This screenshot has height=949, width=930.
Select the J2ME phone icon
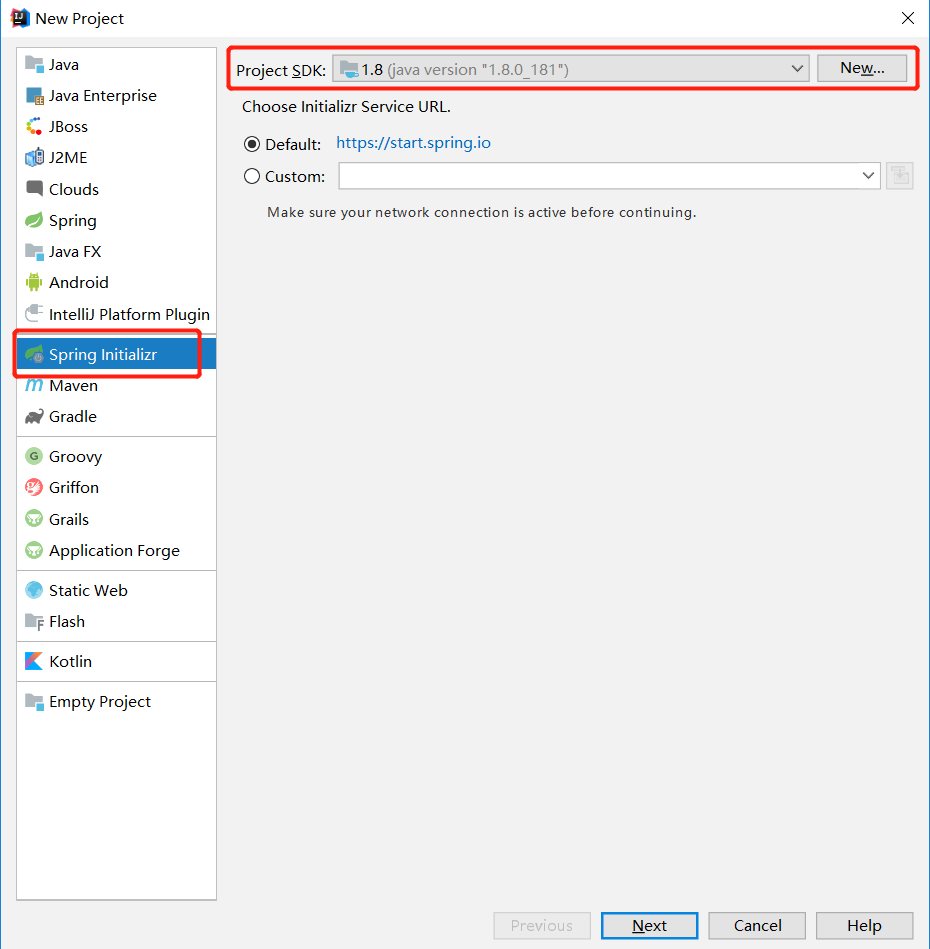(x=34, y=157)
